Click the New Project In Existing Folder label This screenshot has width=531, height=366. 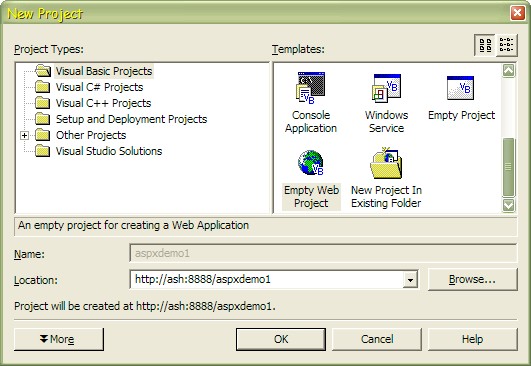[386, 197]
